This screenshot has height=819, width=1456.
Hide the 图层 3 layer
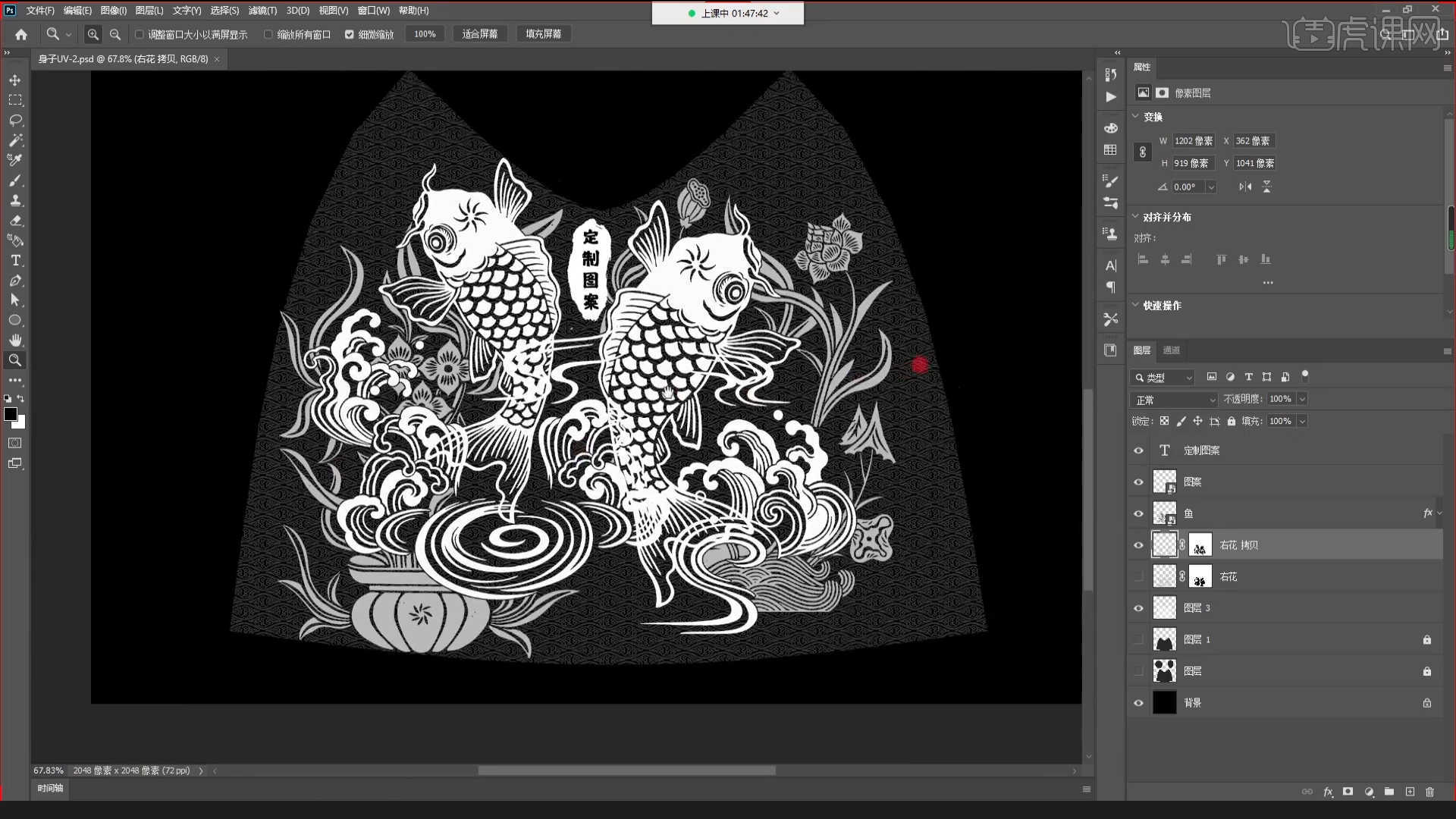point(1138,608)
